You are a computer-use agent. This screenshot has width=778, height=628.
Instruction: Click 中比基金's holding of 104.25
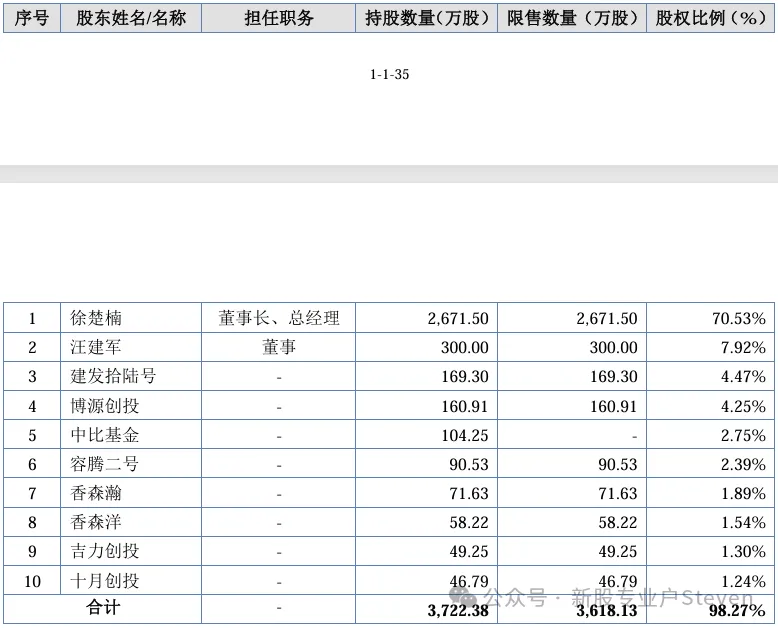465,435
